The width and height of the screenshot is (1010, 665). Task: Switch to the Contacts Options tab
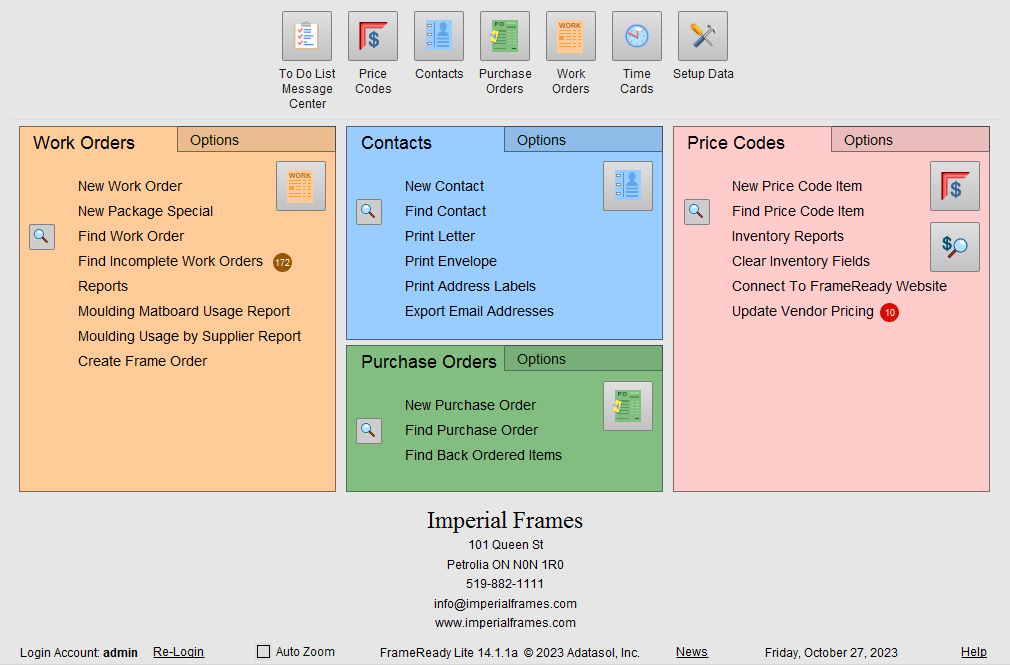[x=542, y=140]
